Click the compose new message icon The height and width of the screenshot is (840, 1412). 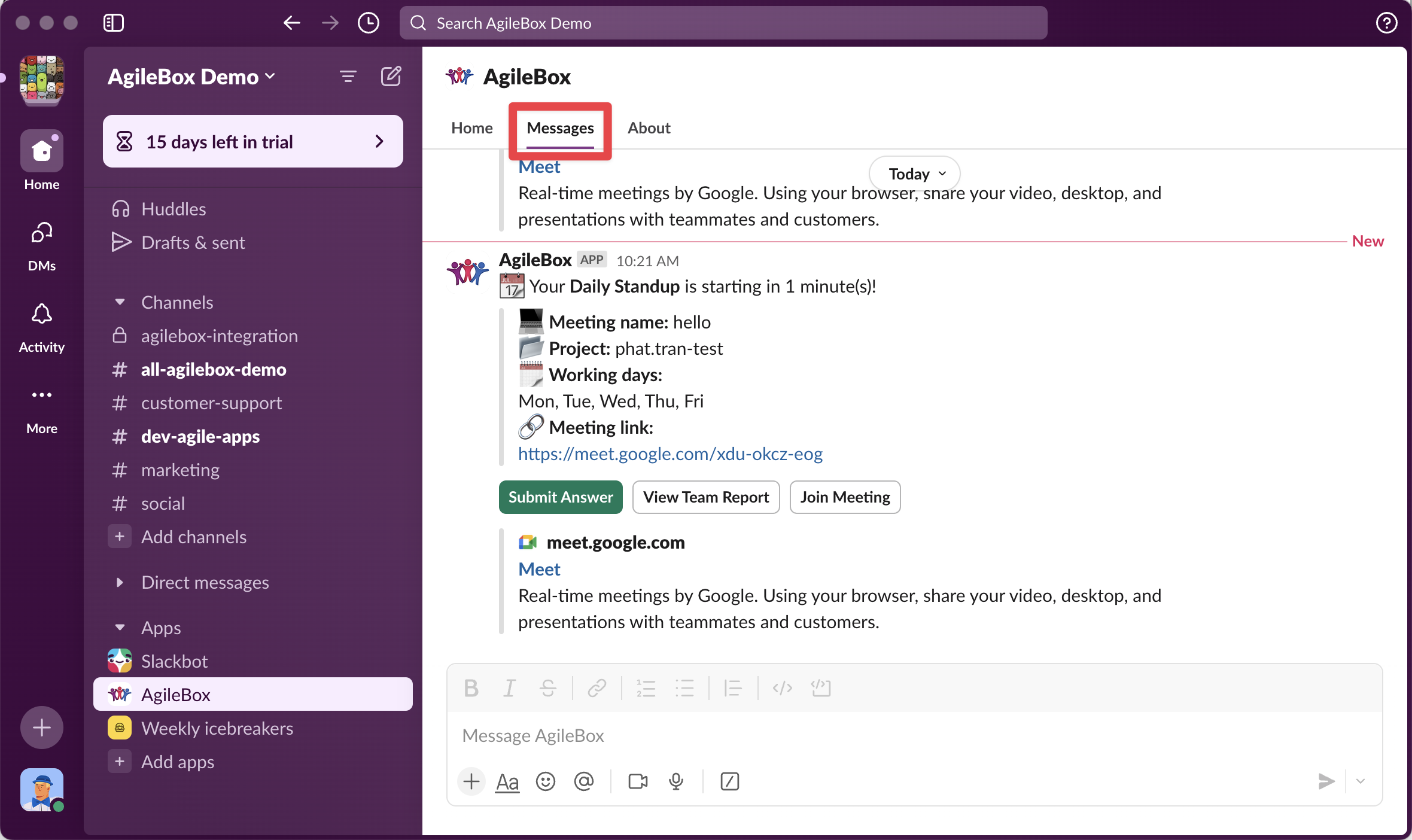pos(391,77)
